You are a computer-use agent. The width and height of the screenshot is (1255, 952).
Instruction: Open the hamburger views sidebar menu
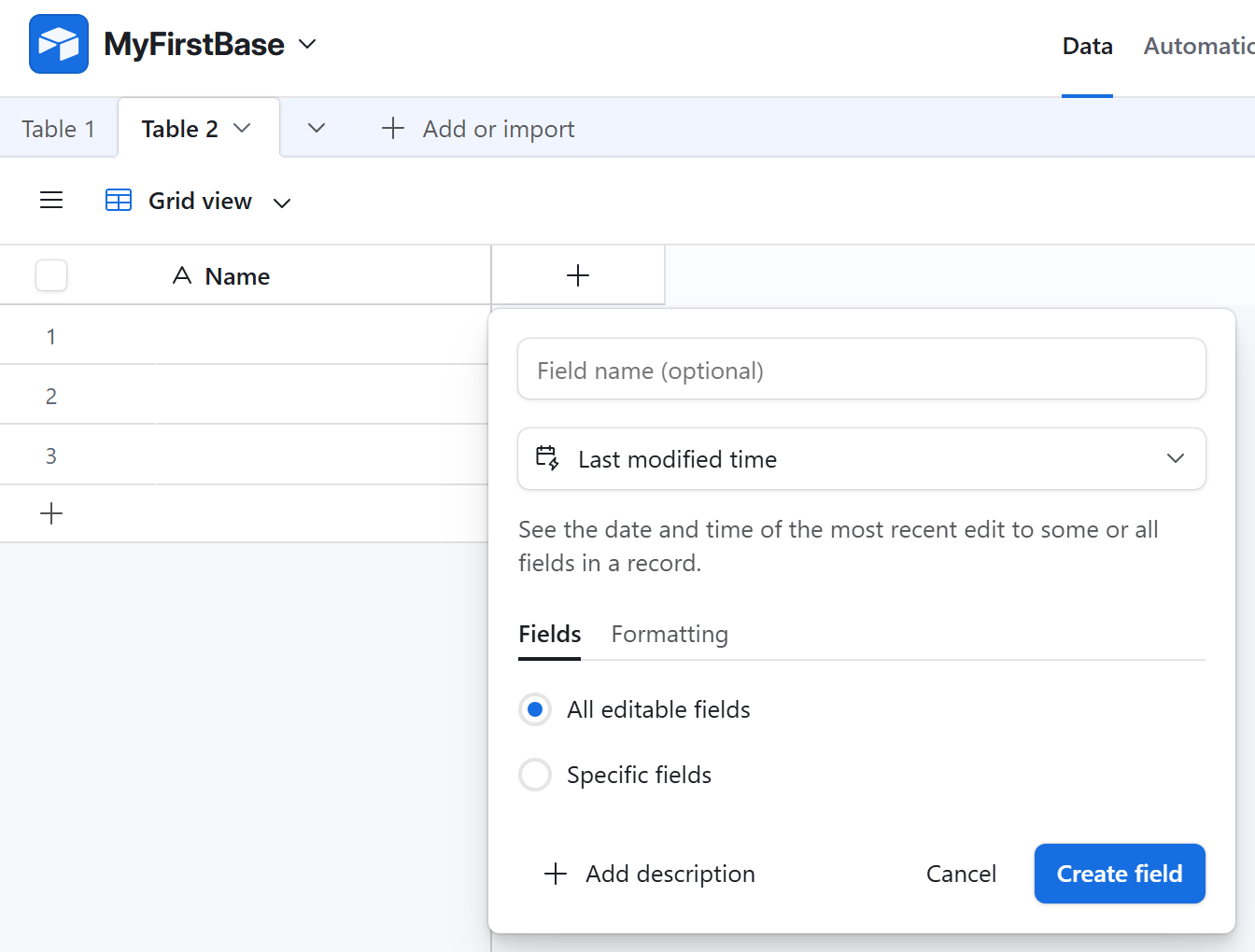pyautogui.click(x=51, y=201)
